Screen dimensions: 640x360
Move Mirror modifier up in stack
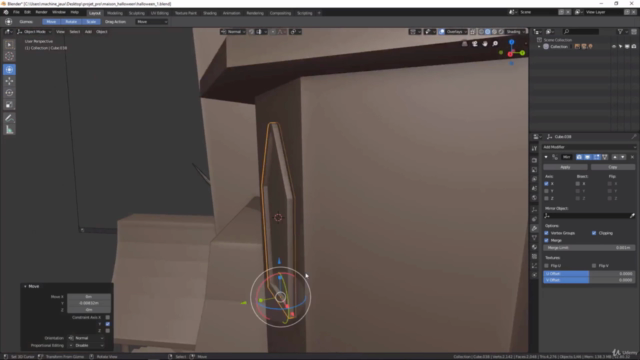tap(615, 157)
